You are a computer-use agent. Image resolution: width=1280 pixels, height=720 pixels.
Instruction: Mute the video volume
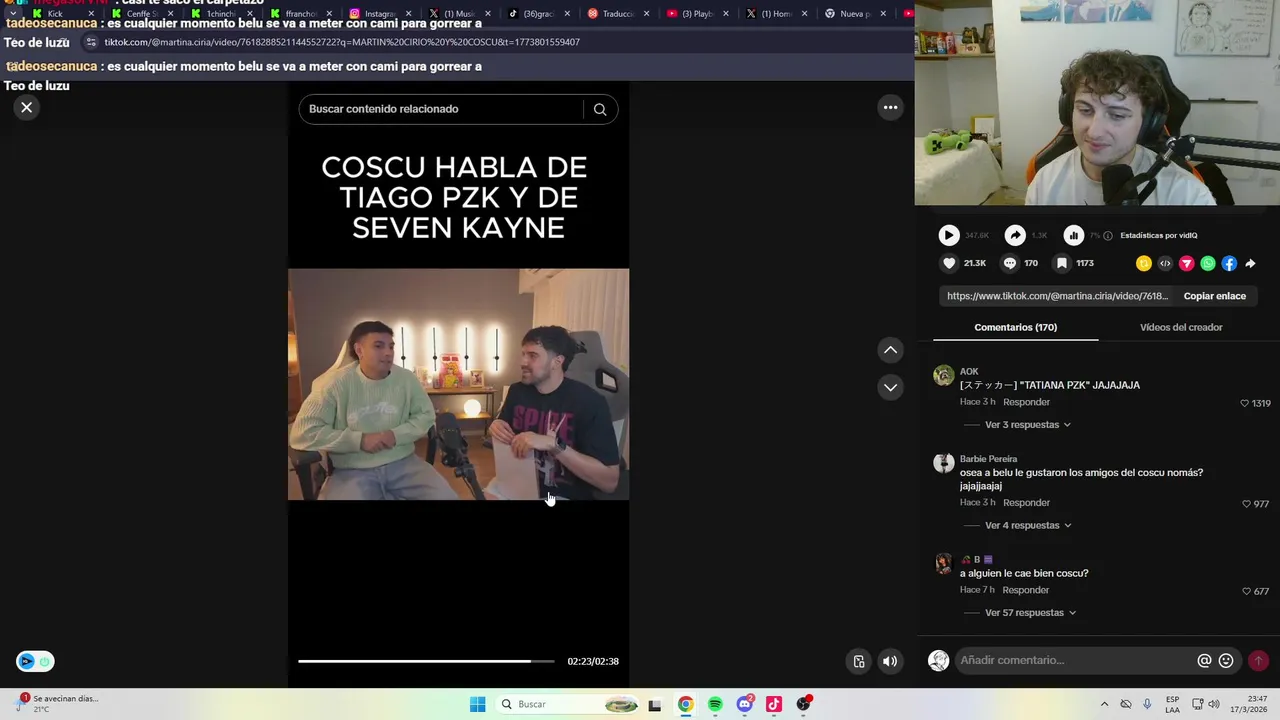(890, 661)
